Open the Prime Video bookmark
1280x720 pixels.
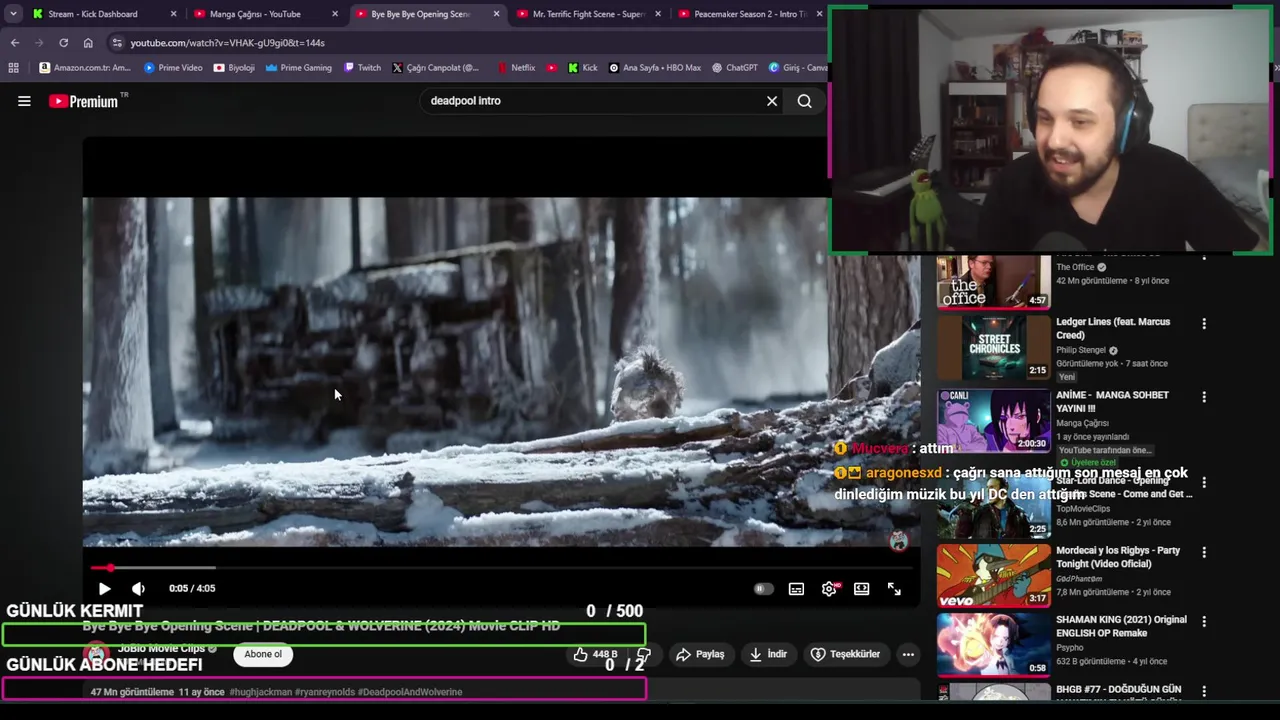tap(173, 68)
